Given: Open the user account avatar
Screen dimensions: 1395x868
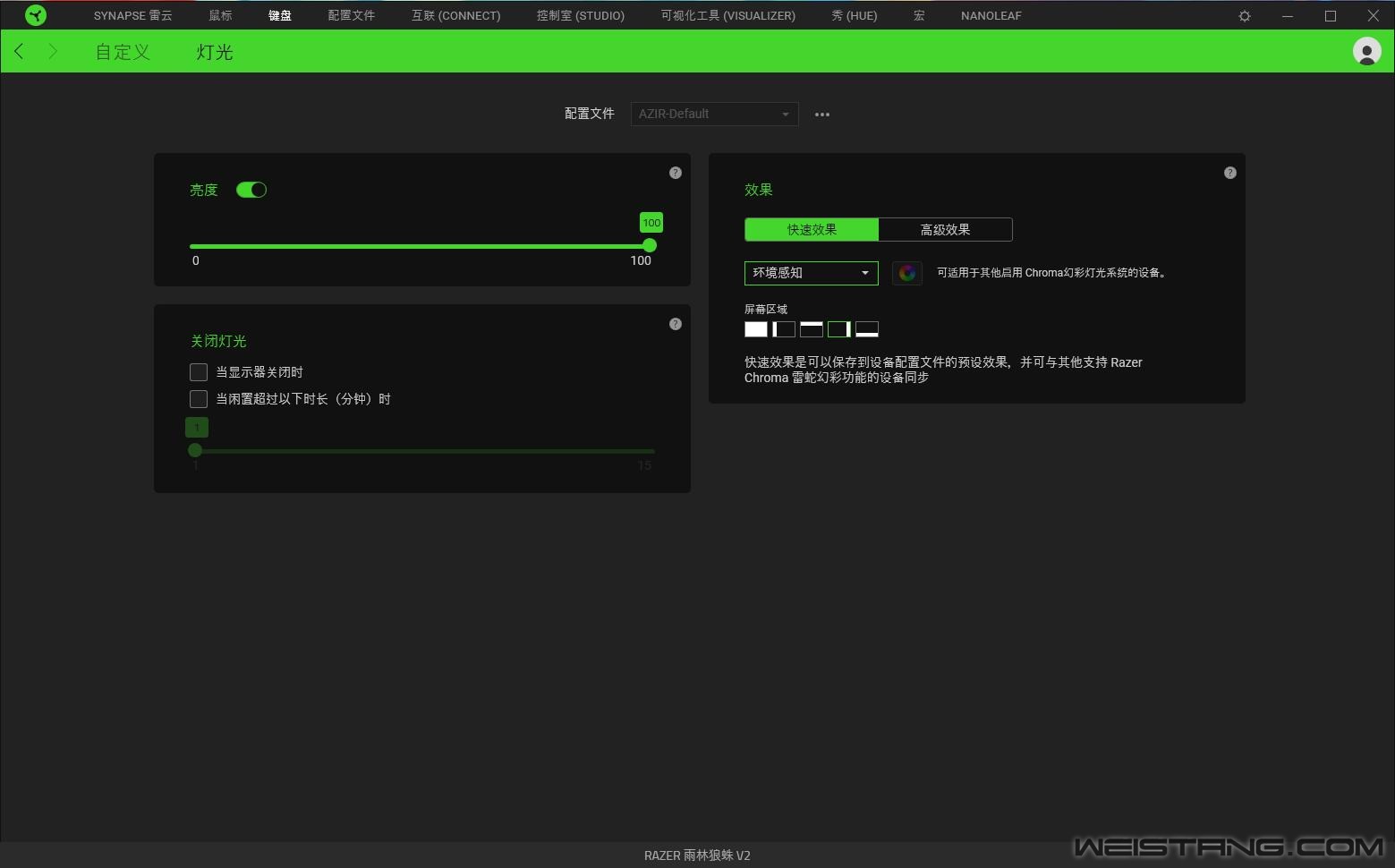Looking at the screenshot, I should tap(1366, 51).
